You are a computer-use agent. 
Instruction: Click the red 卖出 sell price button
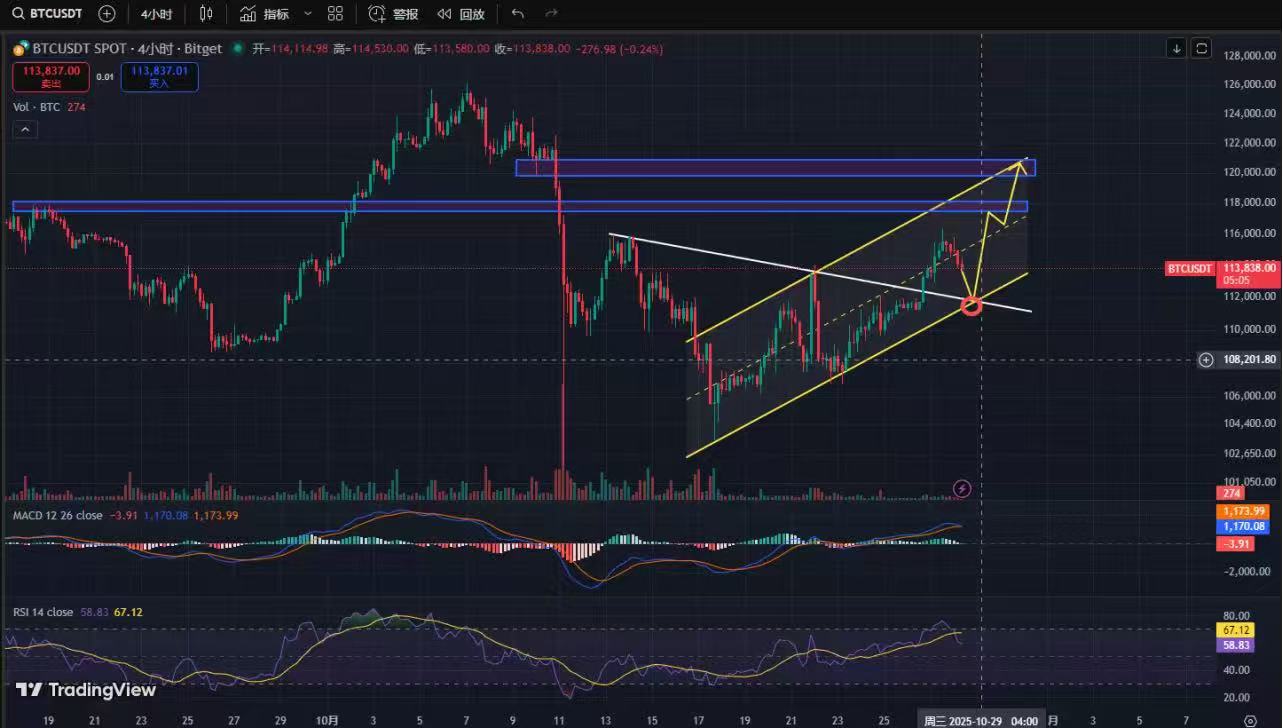coord(47,76)
